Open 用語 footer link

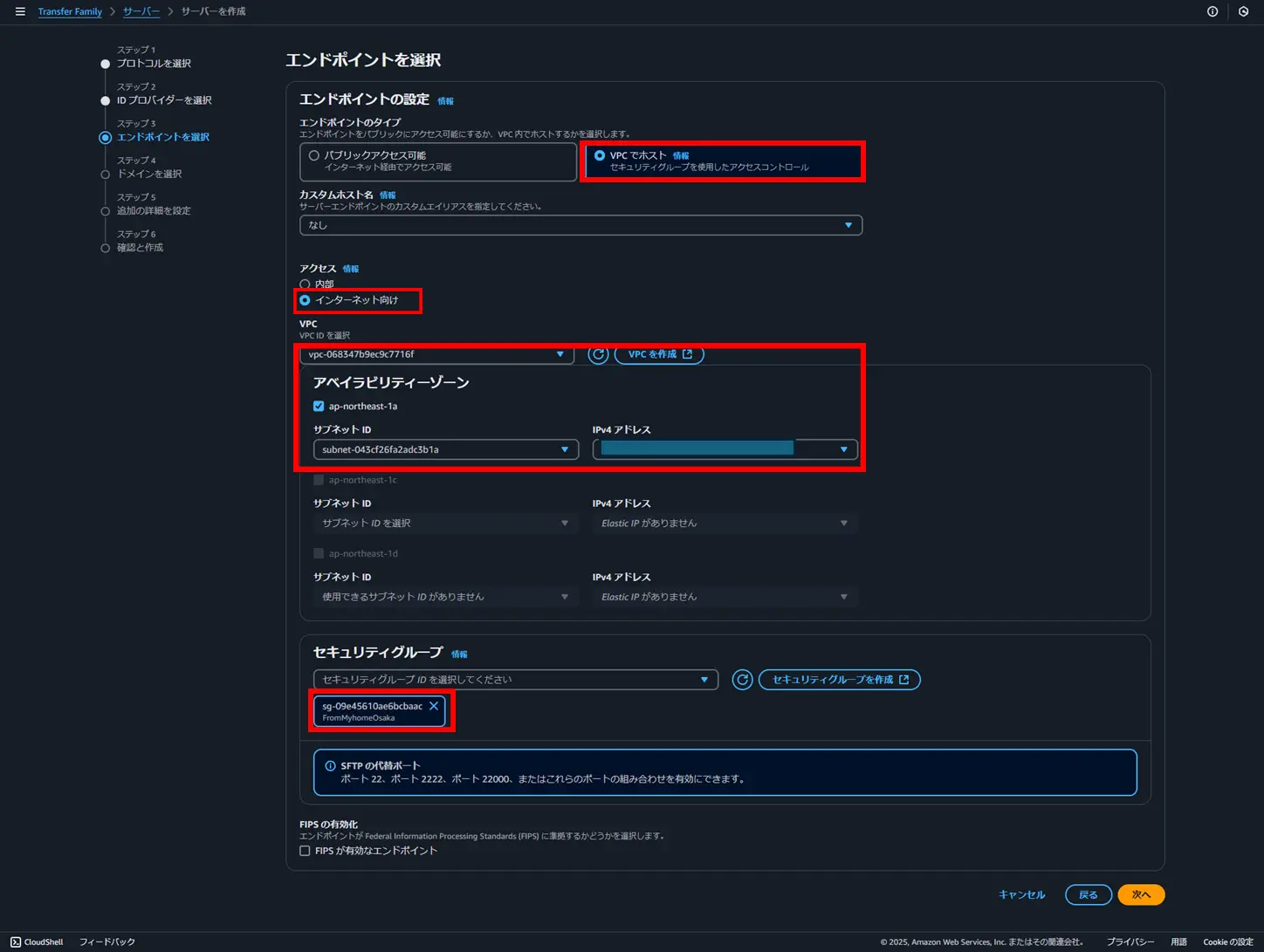pyautogui.click(x=1178, y=942)
